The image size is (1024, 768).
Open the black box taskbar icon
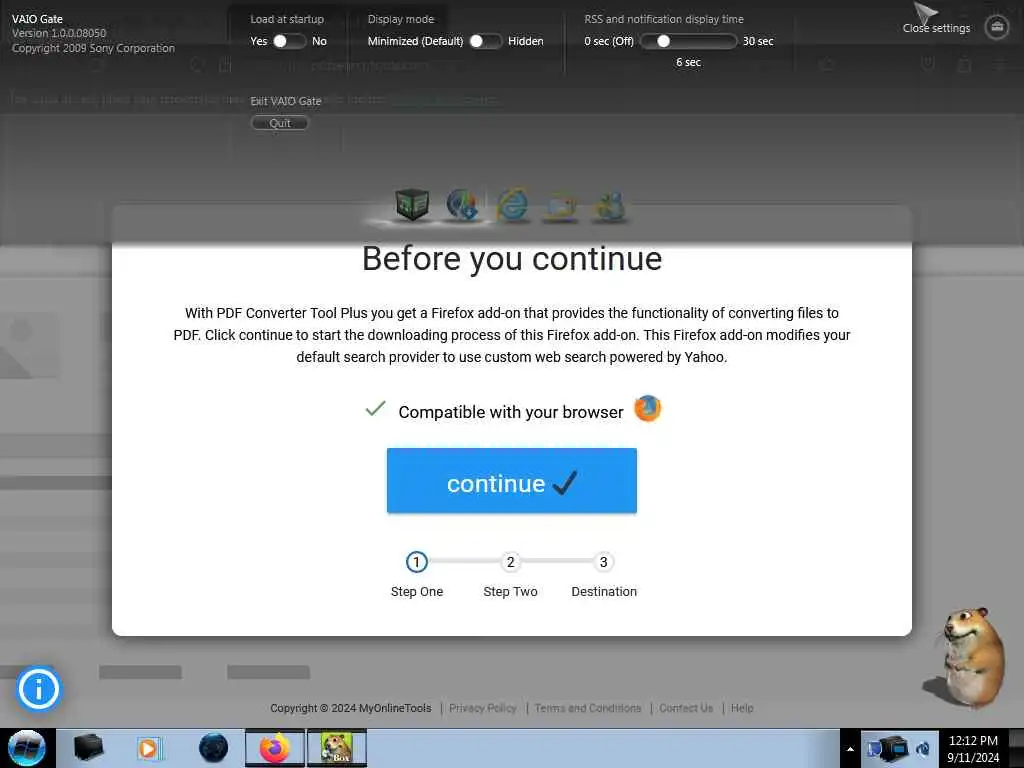pyautogui.click(x=89, y=748)
